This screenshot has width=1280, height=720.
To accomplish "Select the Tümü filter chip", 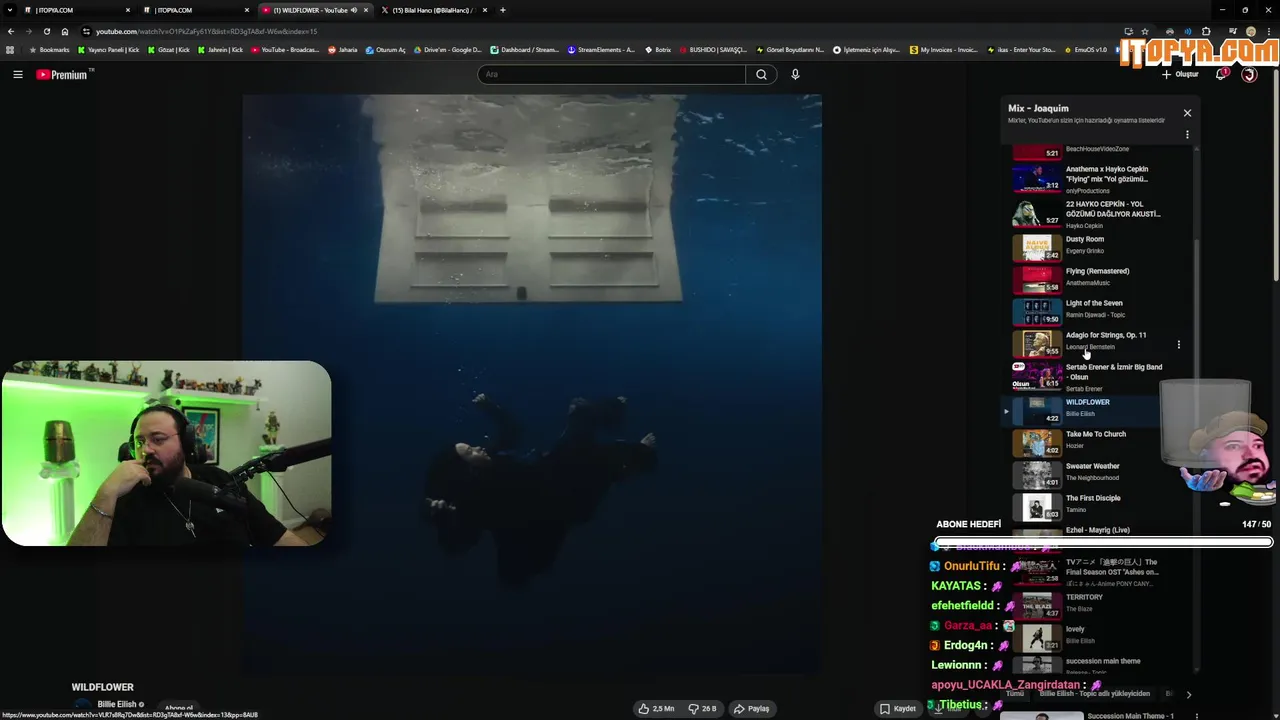I will (x=1015, y=693).
